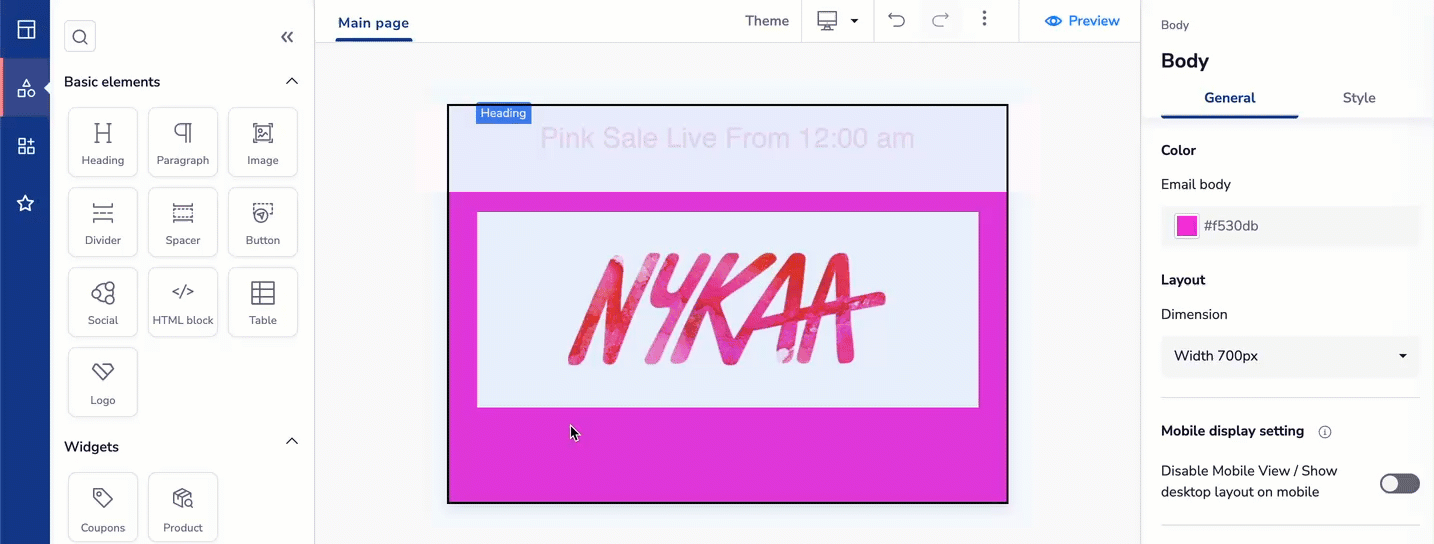Add an HTML block element
The width and height of the screenshot is (1434, 544).
(183, 302)
